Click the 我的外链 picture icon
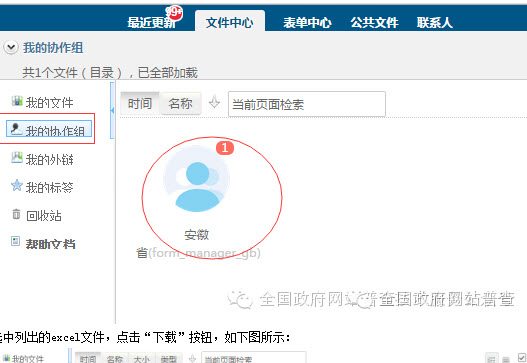Screen dimensions: 527x363 17,157
